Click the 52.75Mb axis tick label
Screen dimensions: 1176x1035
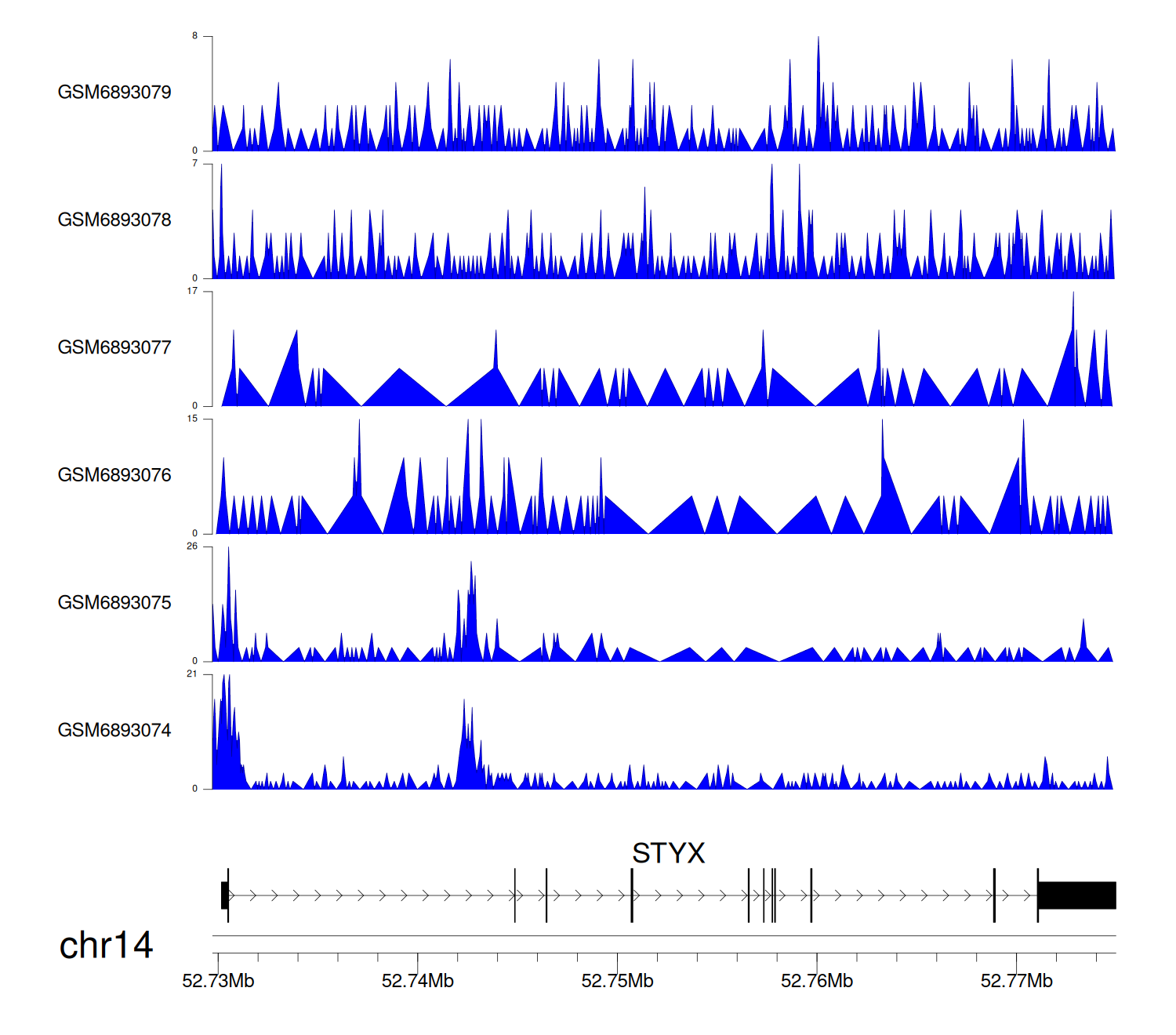[x=617, y=981]
